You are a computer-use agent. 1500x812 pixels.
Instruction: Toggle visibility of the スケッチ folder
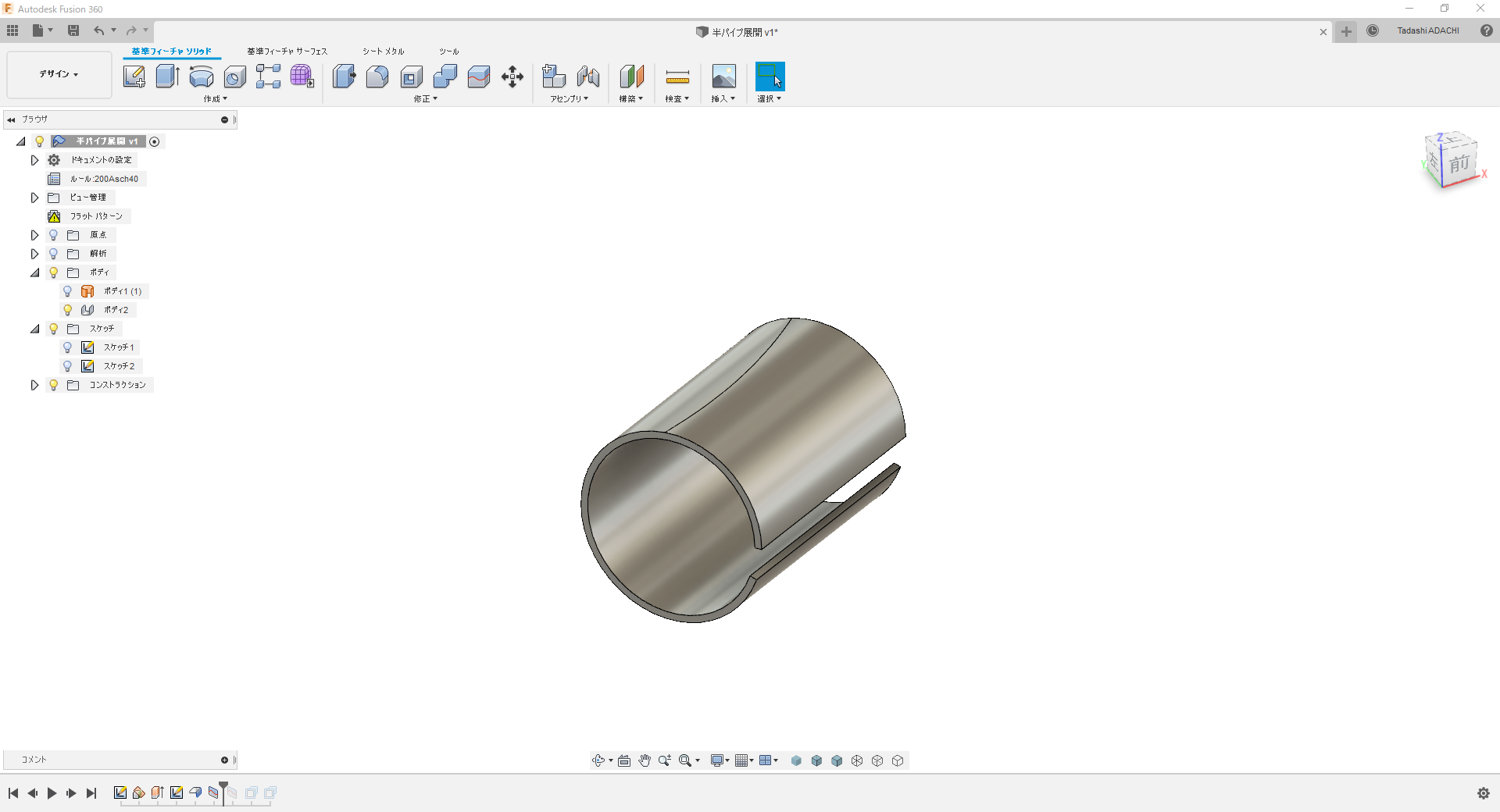tap(54, 329)
